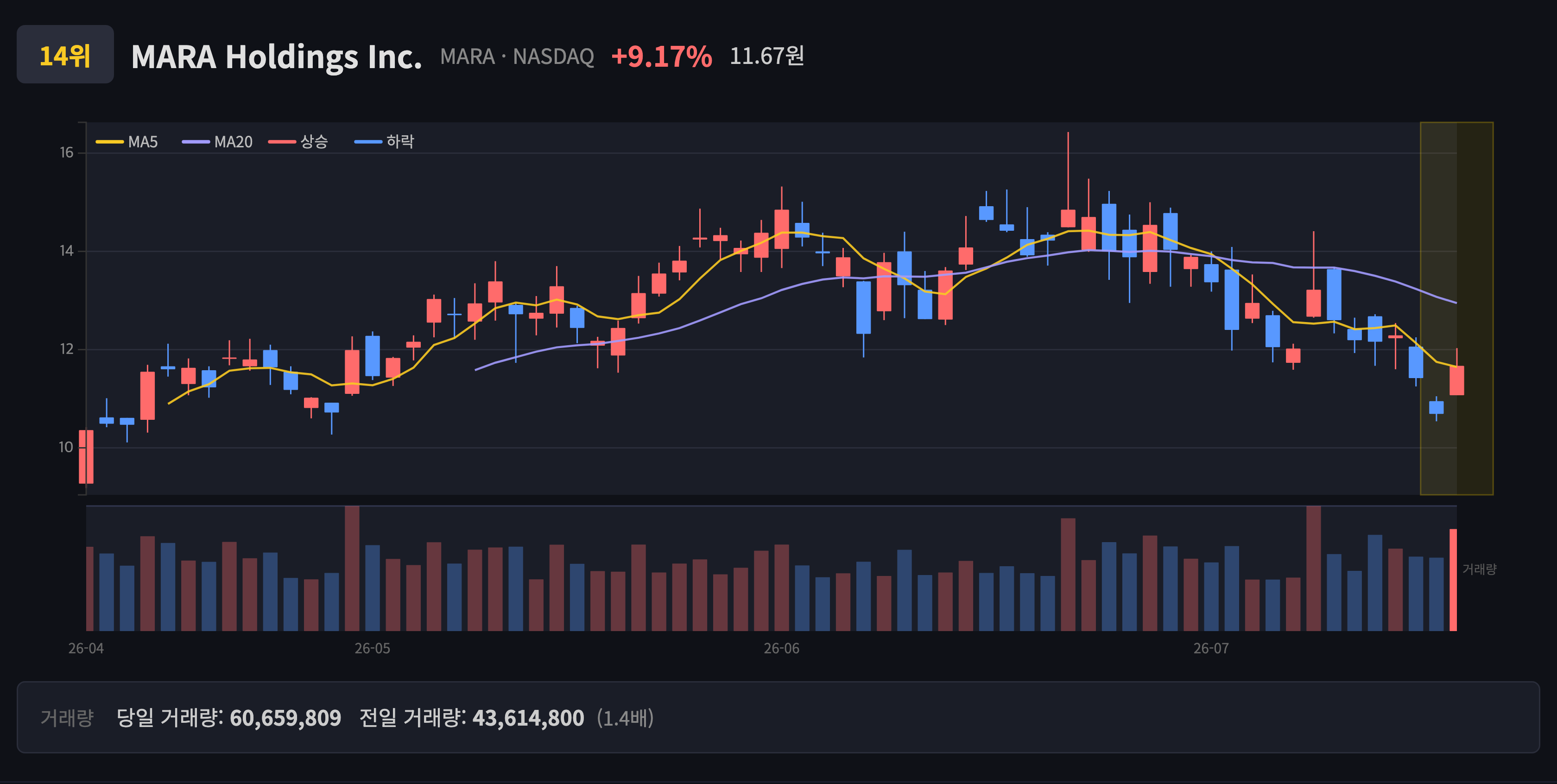Click the 26-04 date axis label

pos(86,648)
